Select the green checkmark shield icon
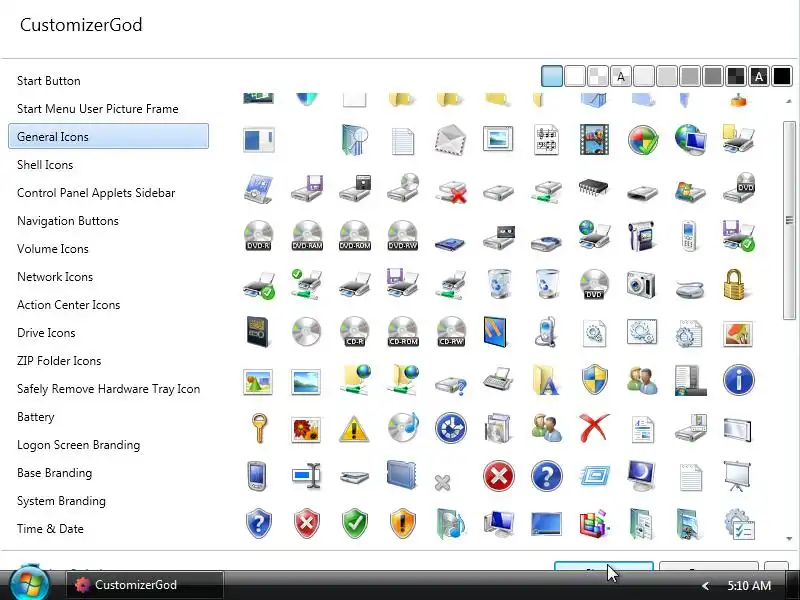Screen dimensions: 800x600 coord(355,523)
